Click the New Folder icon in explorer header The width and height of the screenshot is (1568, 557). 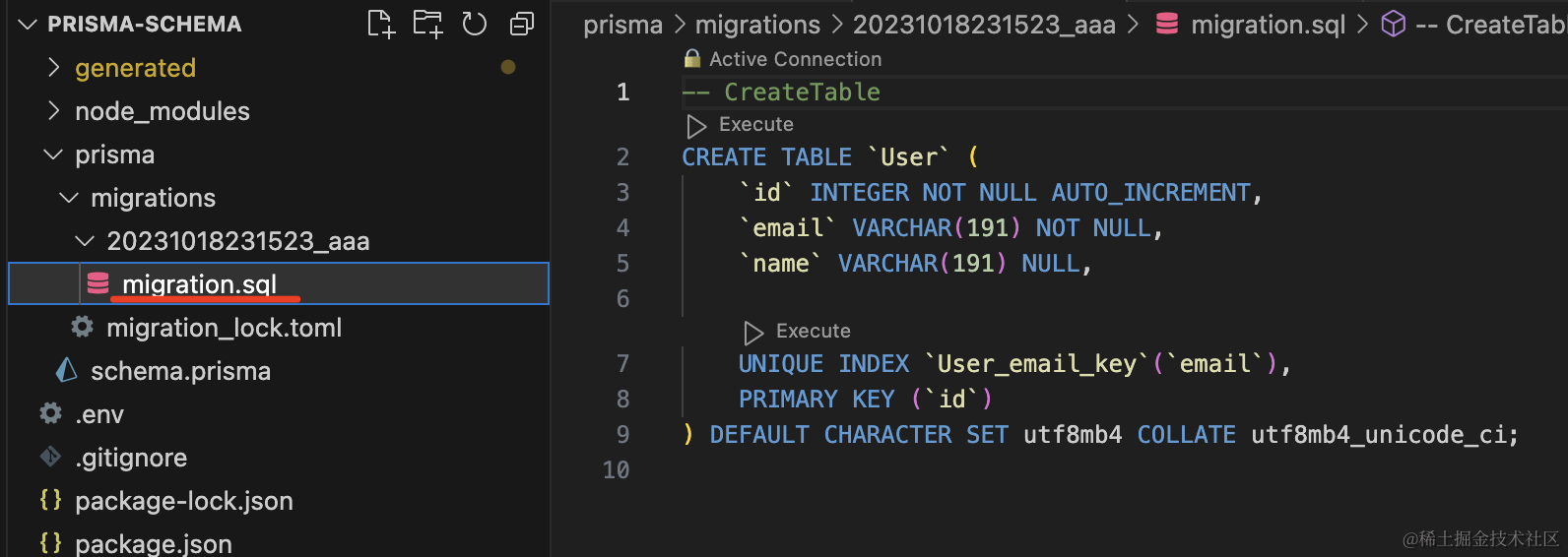[x=427, y=24]
